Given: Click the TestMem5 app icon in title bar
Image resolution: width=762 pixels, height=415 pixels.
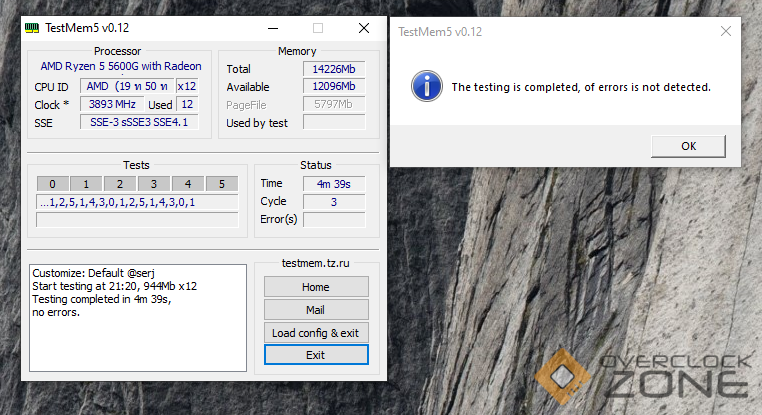Looking at the screenshot, I should pyautogui.click(x=33, y=29).
